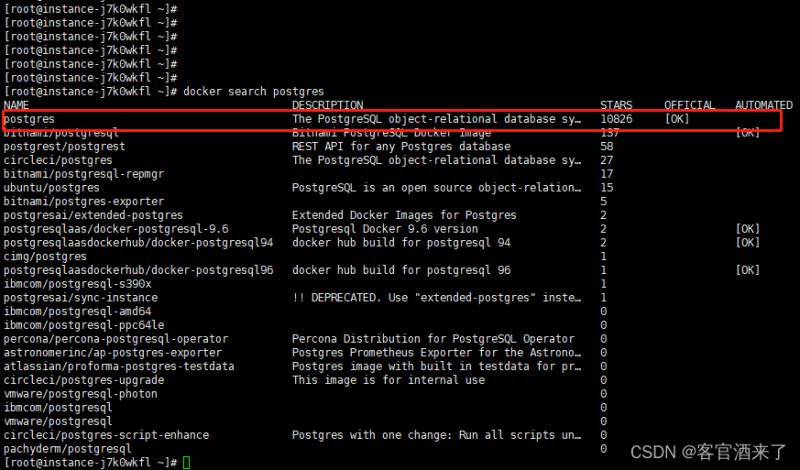Select 'circleci/postgres' image name

(58, 161)
